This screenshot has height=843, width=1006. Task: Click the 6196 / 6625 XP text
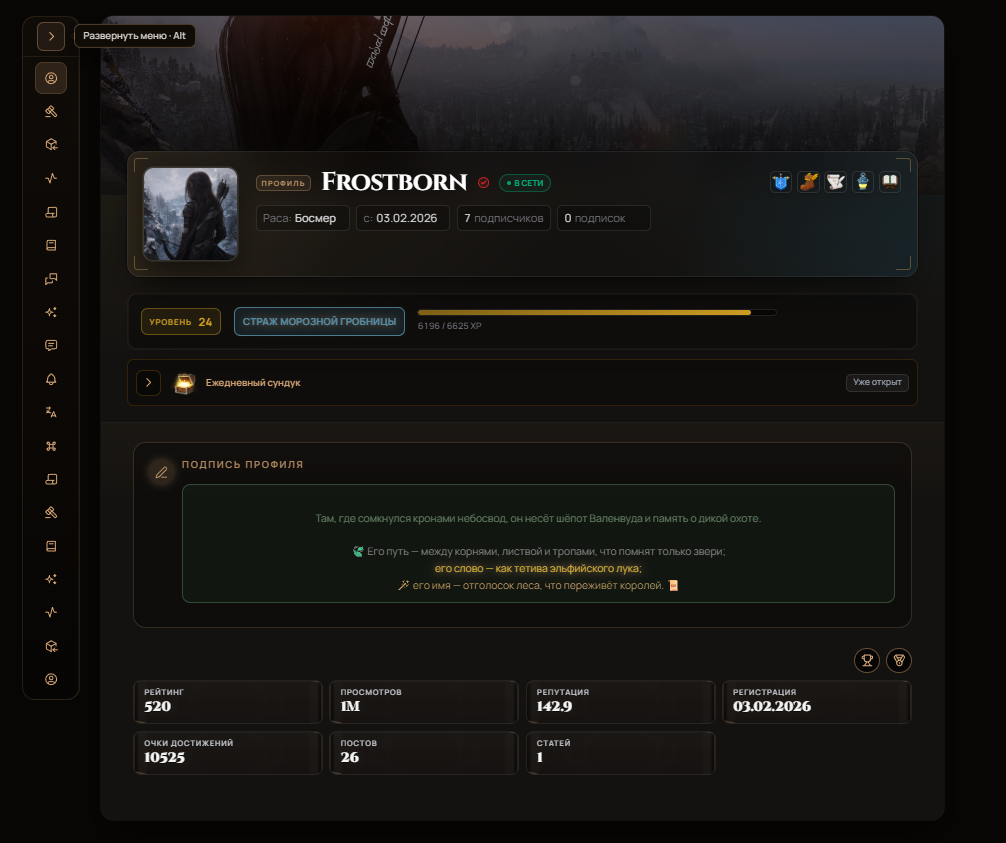[450, 326]
